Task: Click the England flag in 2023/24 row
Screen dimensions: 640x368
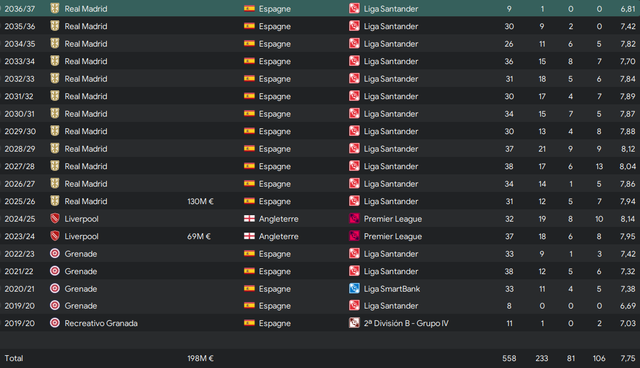Action: 249,236
